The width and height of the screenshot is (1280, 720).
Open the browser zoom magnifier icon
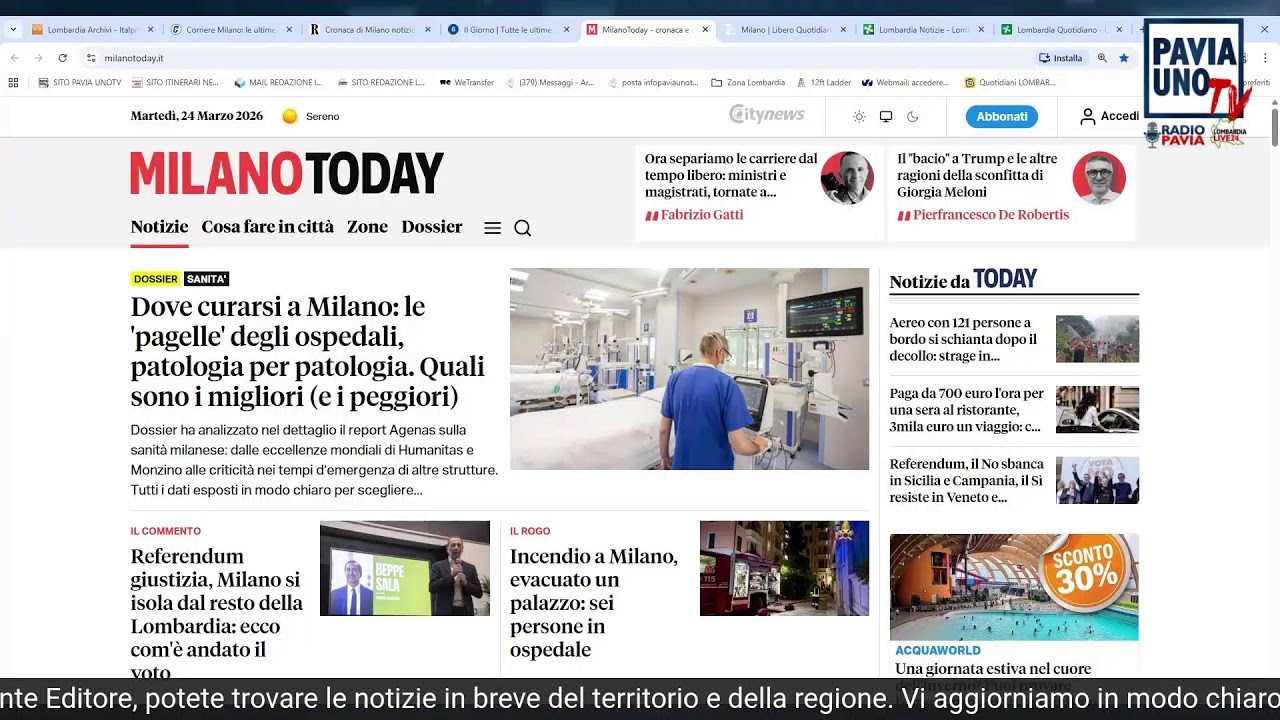point(1102,58)
